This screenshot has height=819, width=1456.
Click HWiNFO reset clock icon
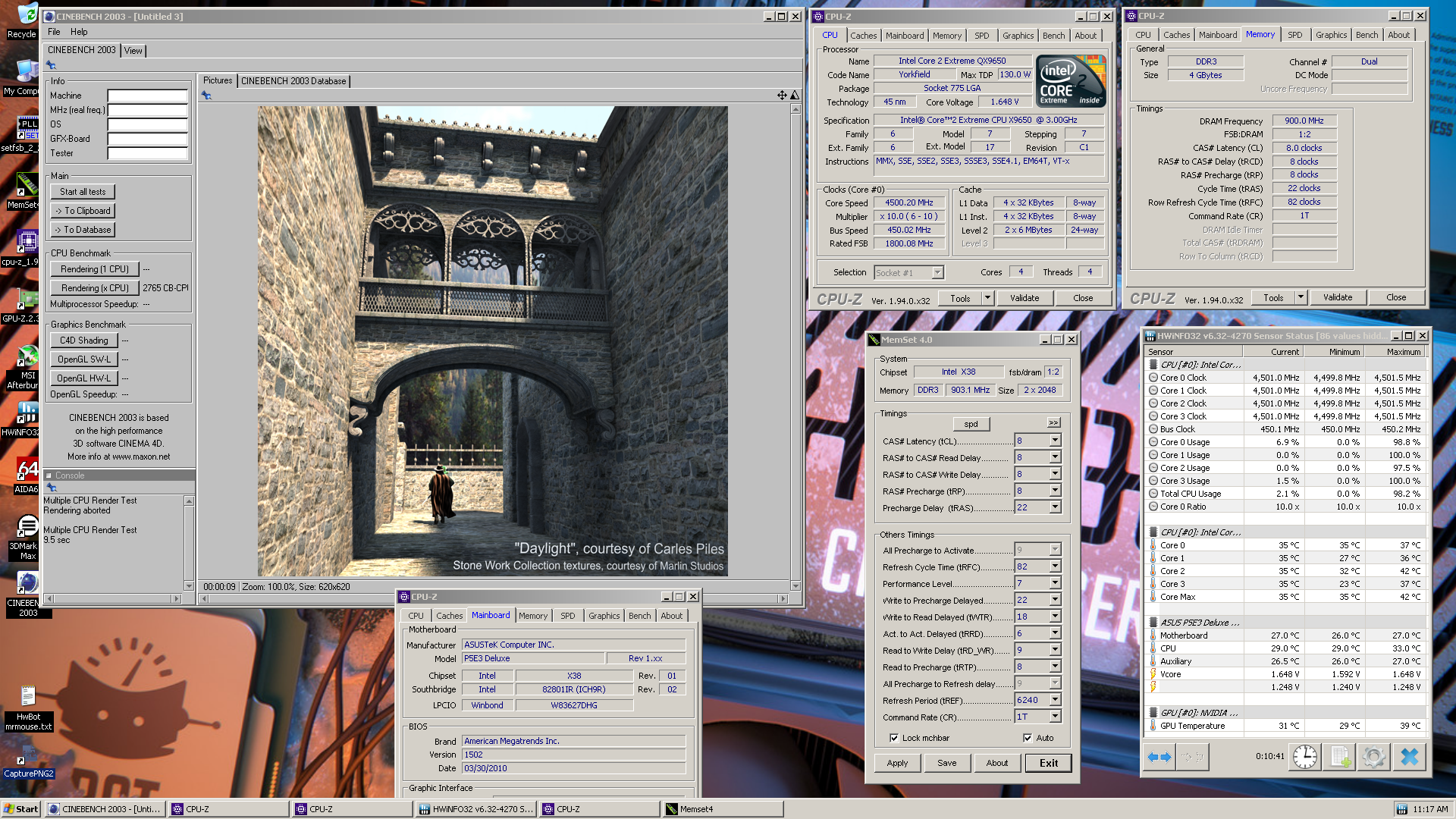coord(1304,757)
